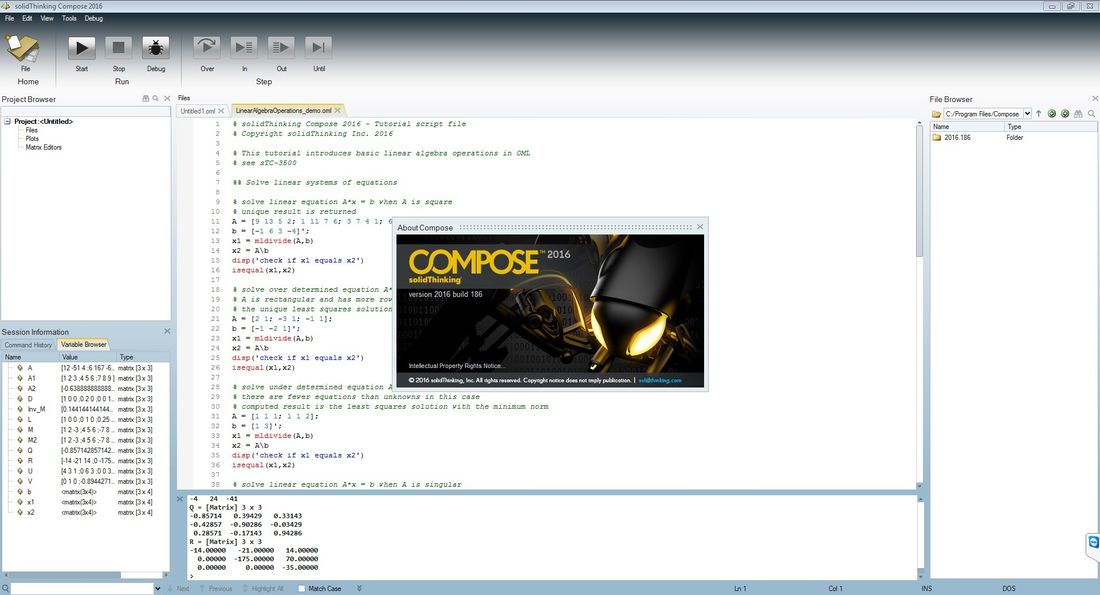Close the About Compose dialog
Screen dimensions: 1100x595
pyautogui.click(x=700, y=227)
